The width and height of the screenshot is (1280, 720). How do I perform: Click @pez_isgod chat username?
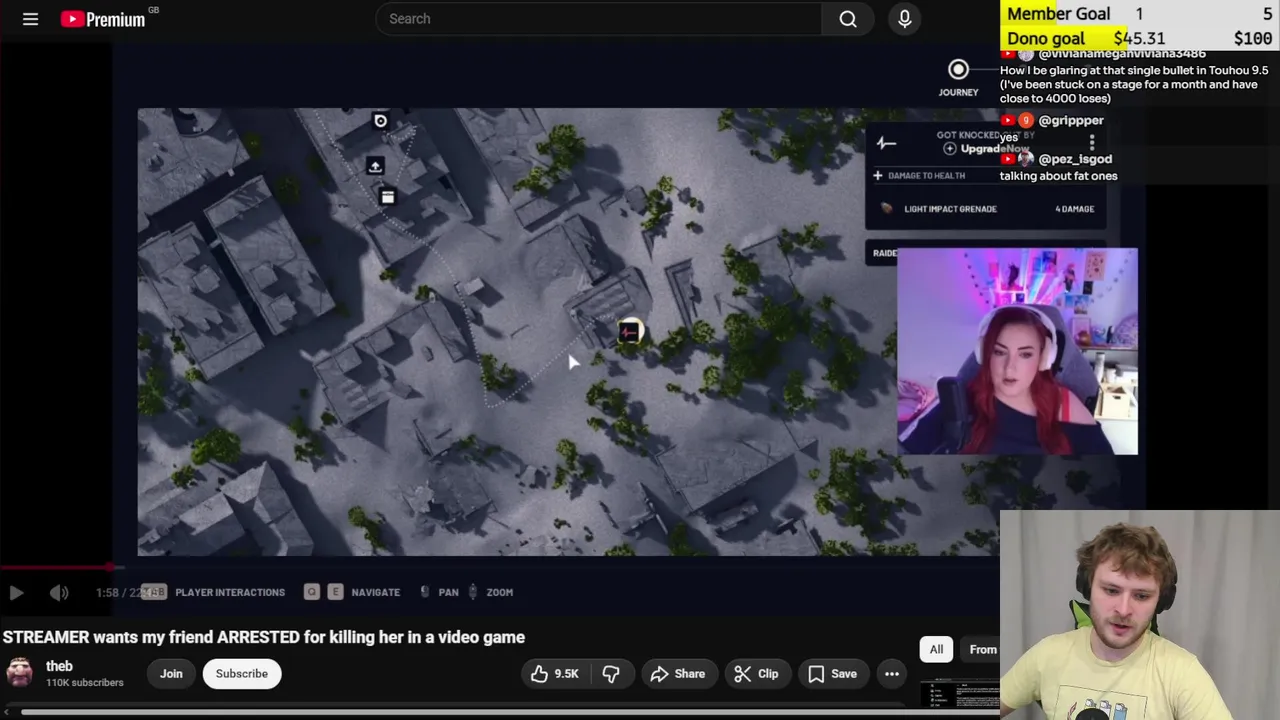pyautogui.click(x=1075, y=159)
